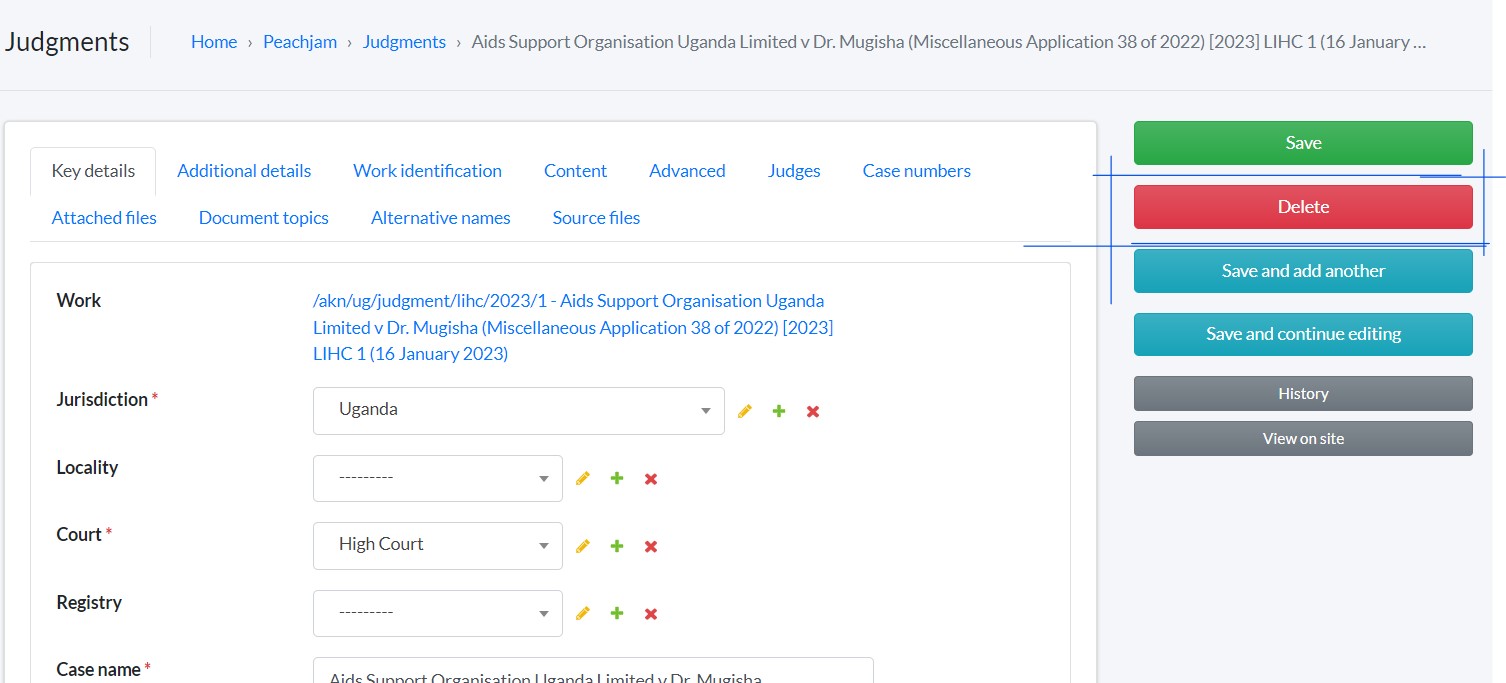Viewport: 1506px width, 683px height.
Task: Click into the Case name text field
Action: click(593, 671)
